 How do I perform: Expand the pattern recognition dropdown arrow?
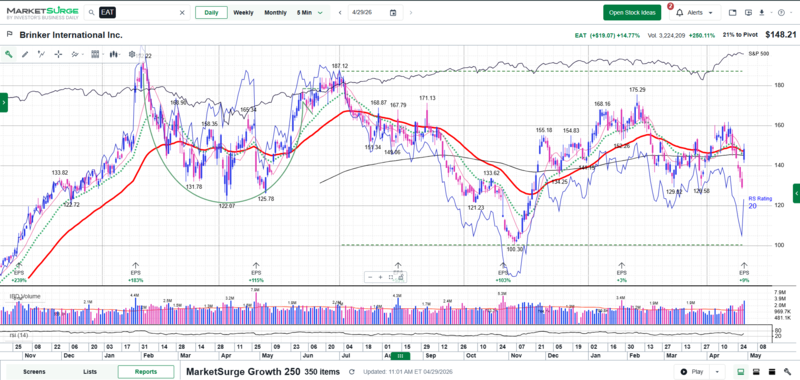[82, 55]
